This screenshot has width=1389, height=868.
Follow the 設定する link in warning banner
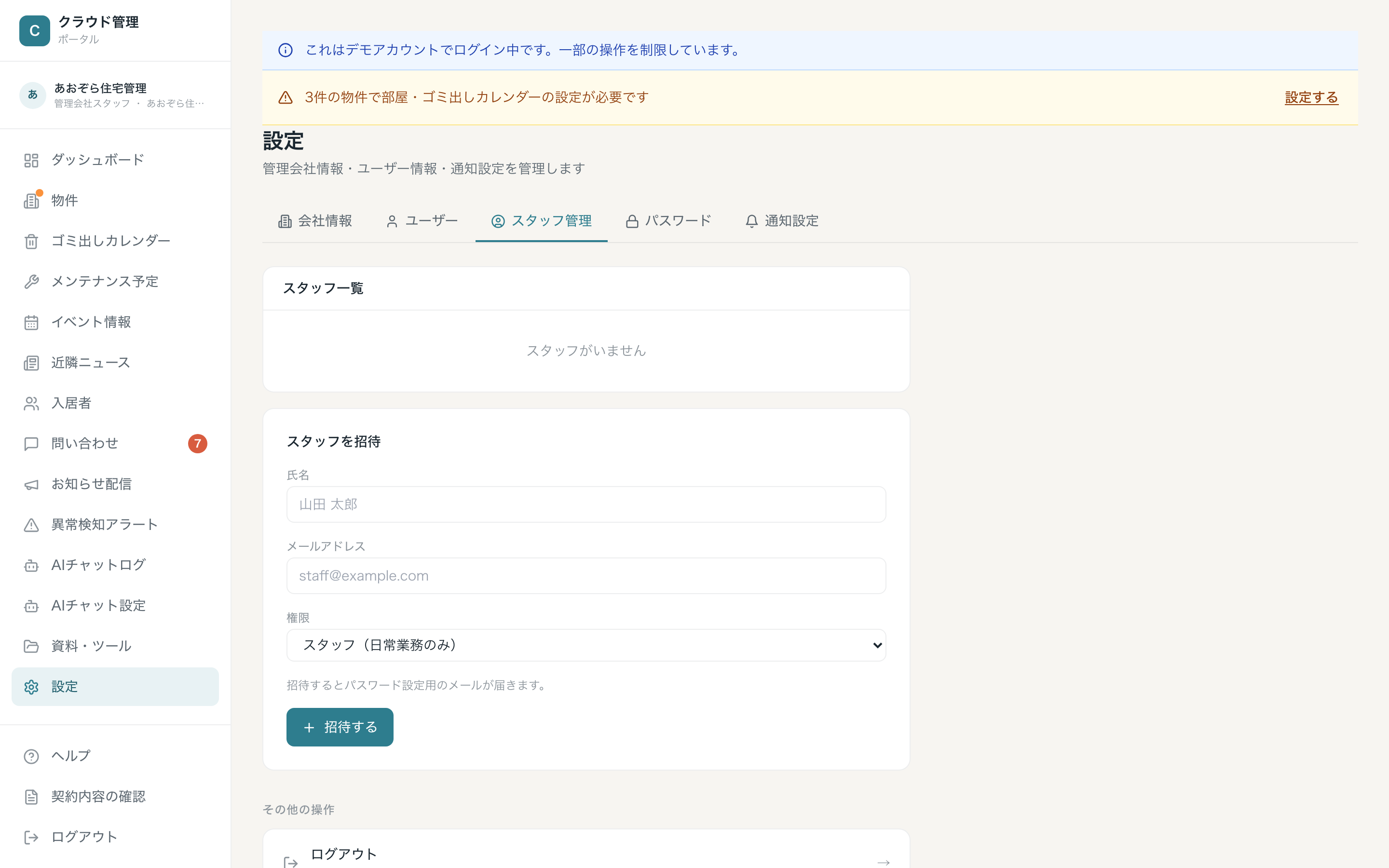pyautogui.click(x=1311, y=97)
